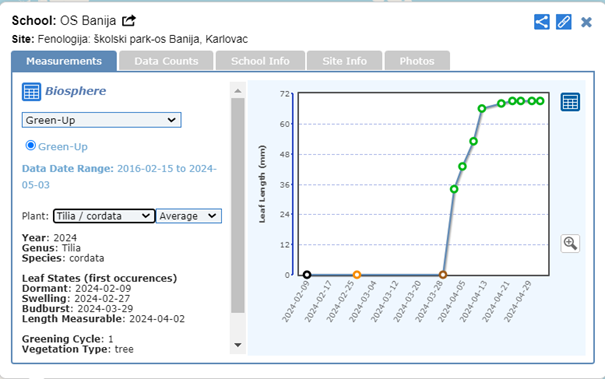Click the 'Dormant: 2024-02-09' text
The width and height of the screenshot is (605, 379).
76,288
